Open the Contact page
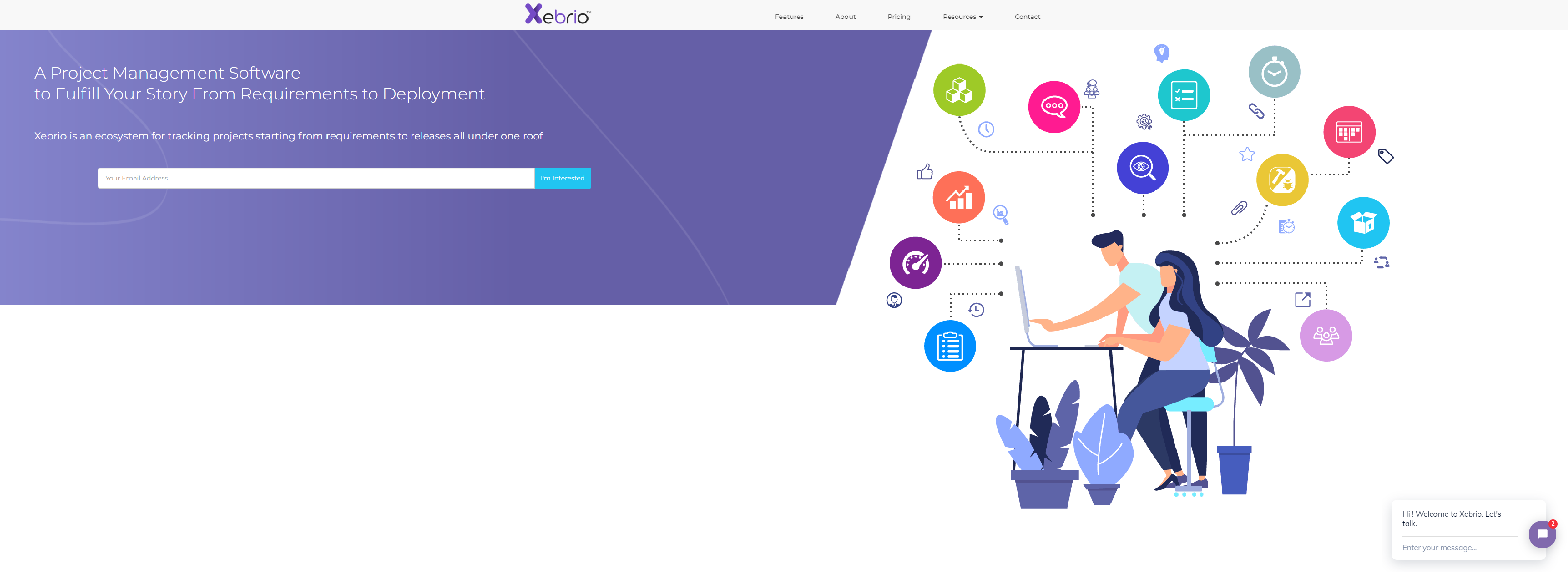 click(x=1027, y=17)
